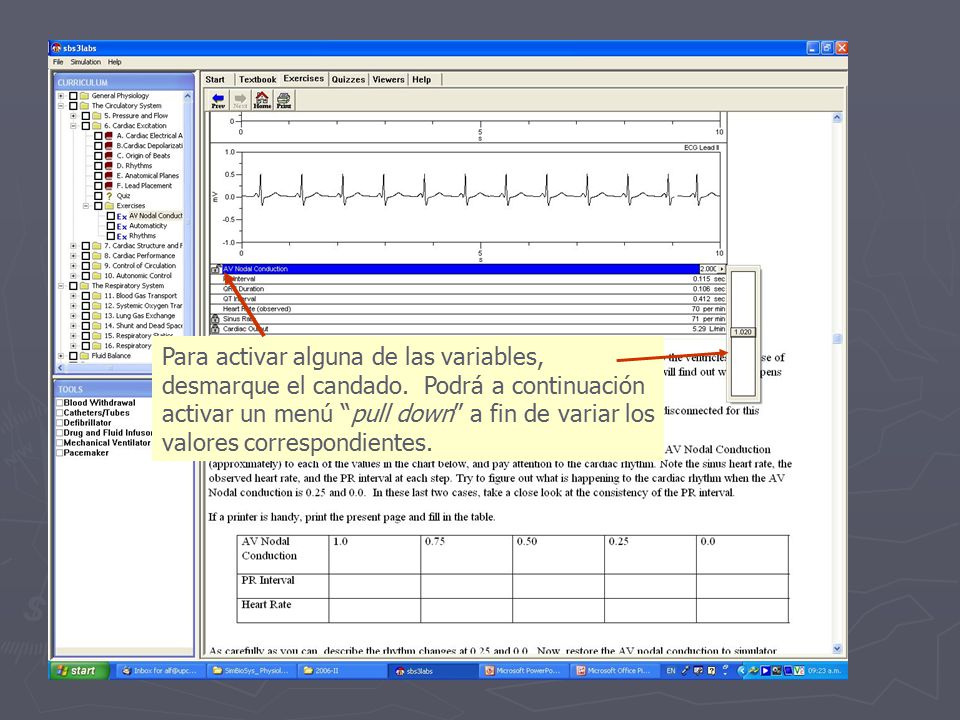
Task: Collapse The Circulatory System tree node
Action: pyautogui.click(x=61, y=106)
